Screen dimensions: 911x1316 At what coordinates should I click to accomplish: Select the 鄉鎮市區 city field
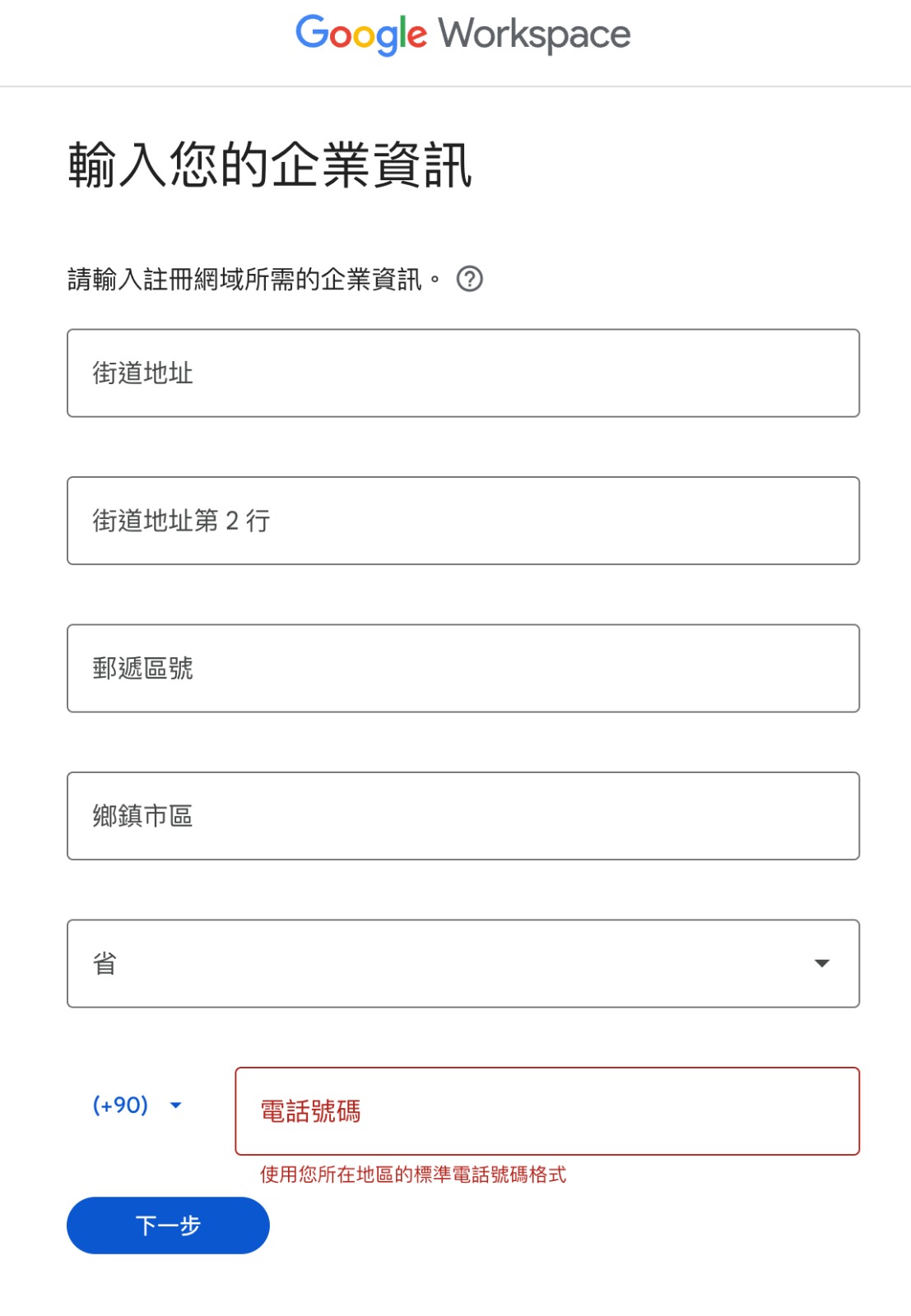463,816
